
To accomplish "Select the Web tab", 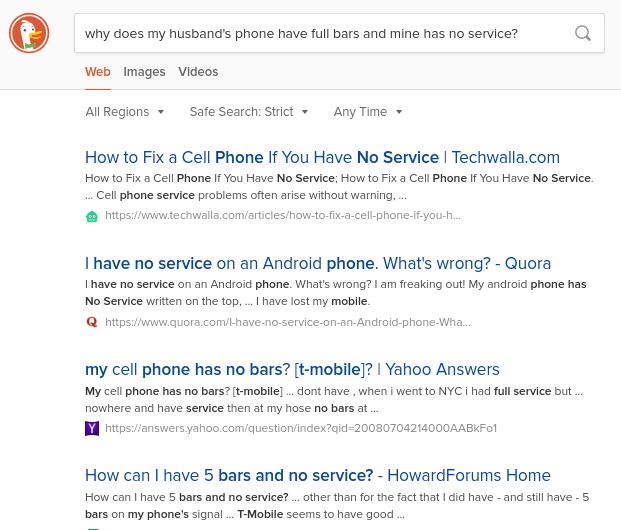I will pos(97,72).
